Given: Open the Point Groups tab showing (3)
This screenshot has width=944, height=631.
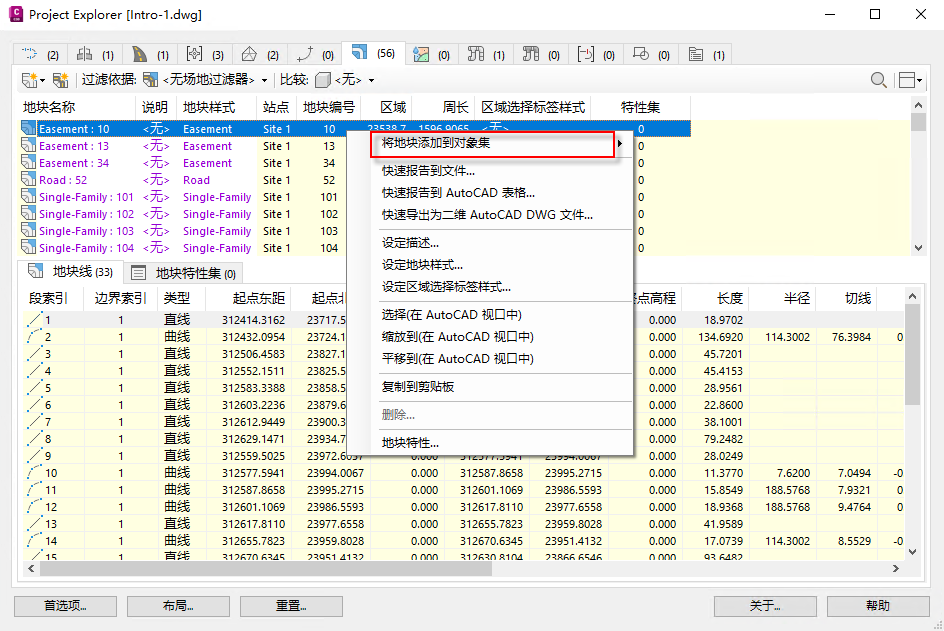Looking at the screenshot, I should coord(205,55).
